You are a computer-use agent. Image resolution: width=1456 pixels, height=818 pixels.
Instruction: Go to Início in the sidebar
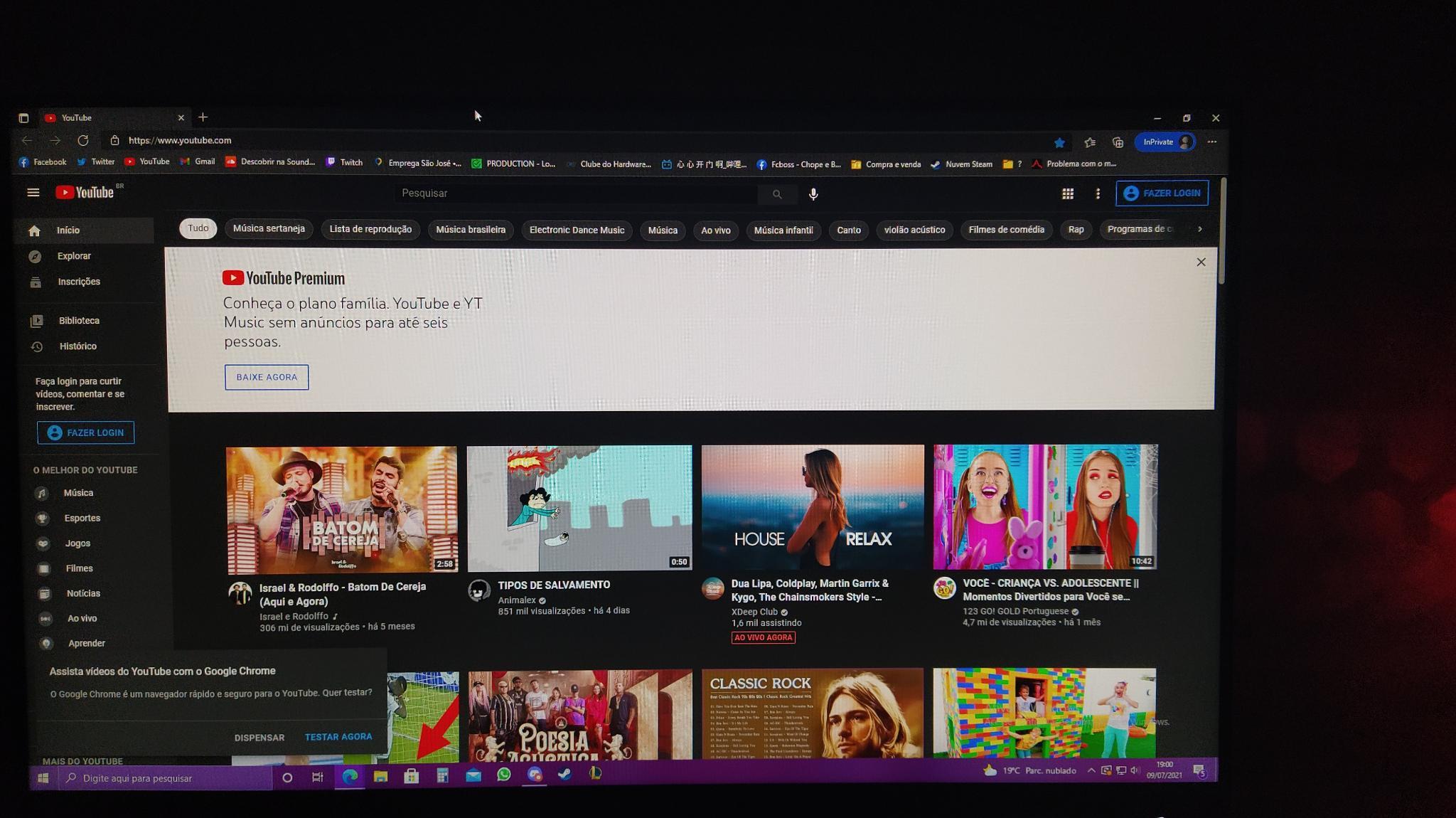coord(84,230)
